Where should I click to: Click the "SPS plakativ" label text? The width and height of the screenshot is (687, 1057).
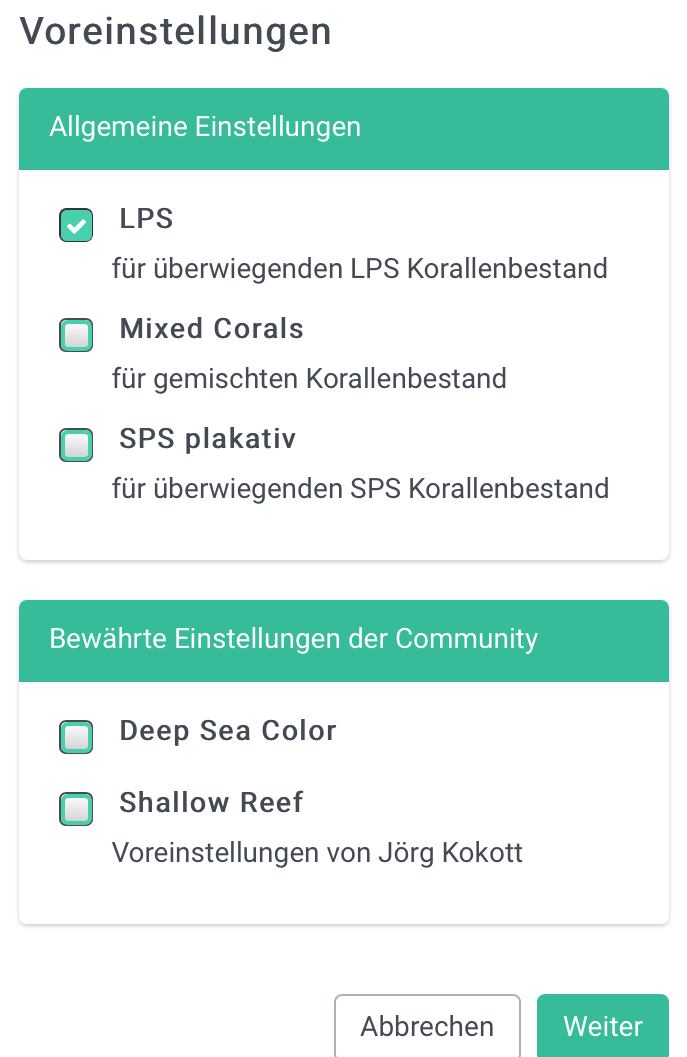click(x=207, y=439)
